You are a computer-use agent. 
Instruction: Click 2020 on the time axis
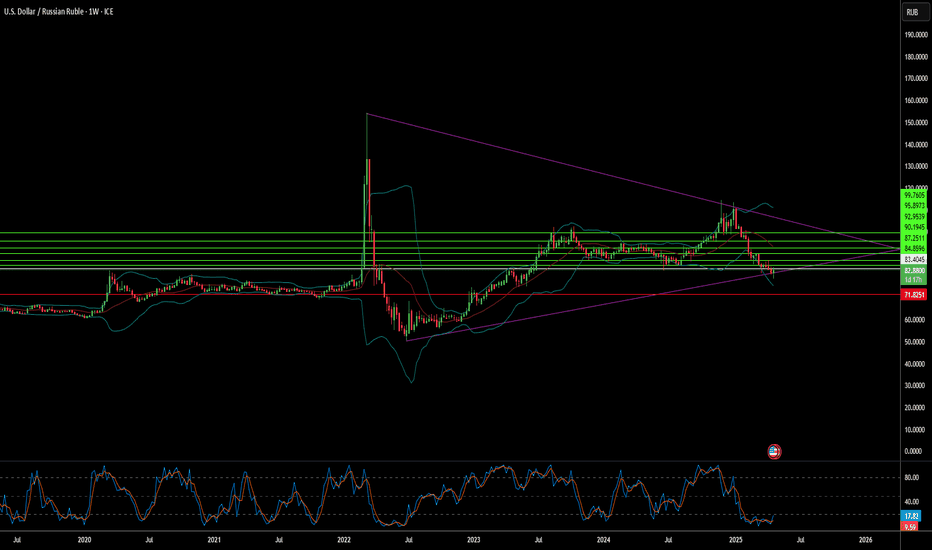(84, 540)
